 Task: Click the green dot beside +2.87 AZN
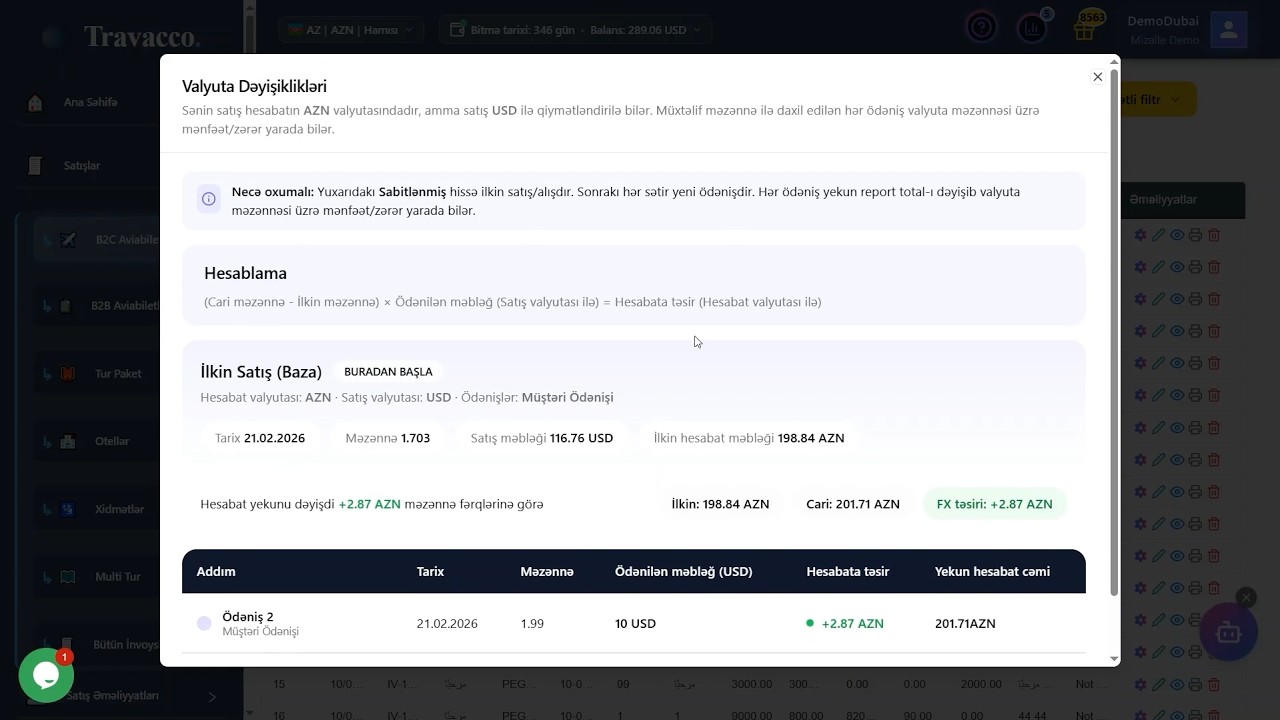810,623
